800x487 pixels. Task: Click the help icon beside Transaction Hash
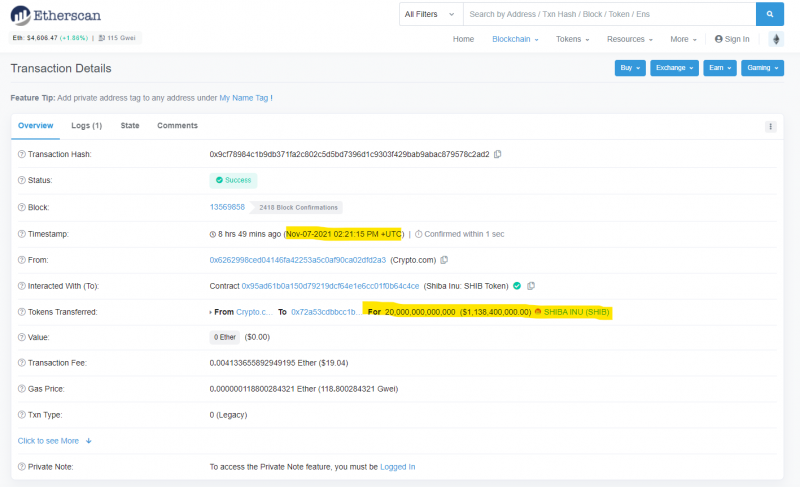[x=22, y=154]
